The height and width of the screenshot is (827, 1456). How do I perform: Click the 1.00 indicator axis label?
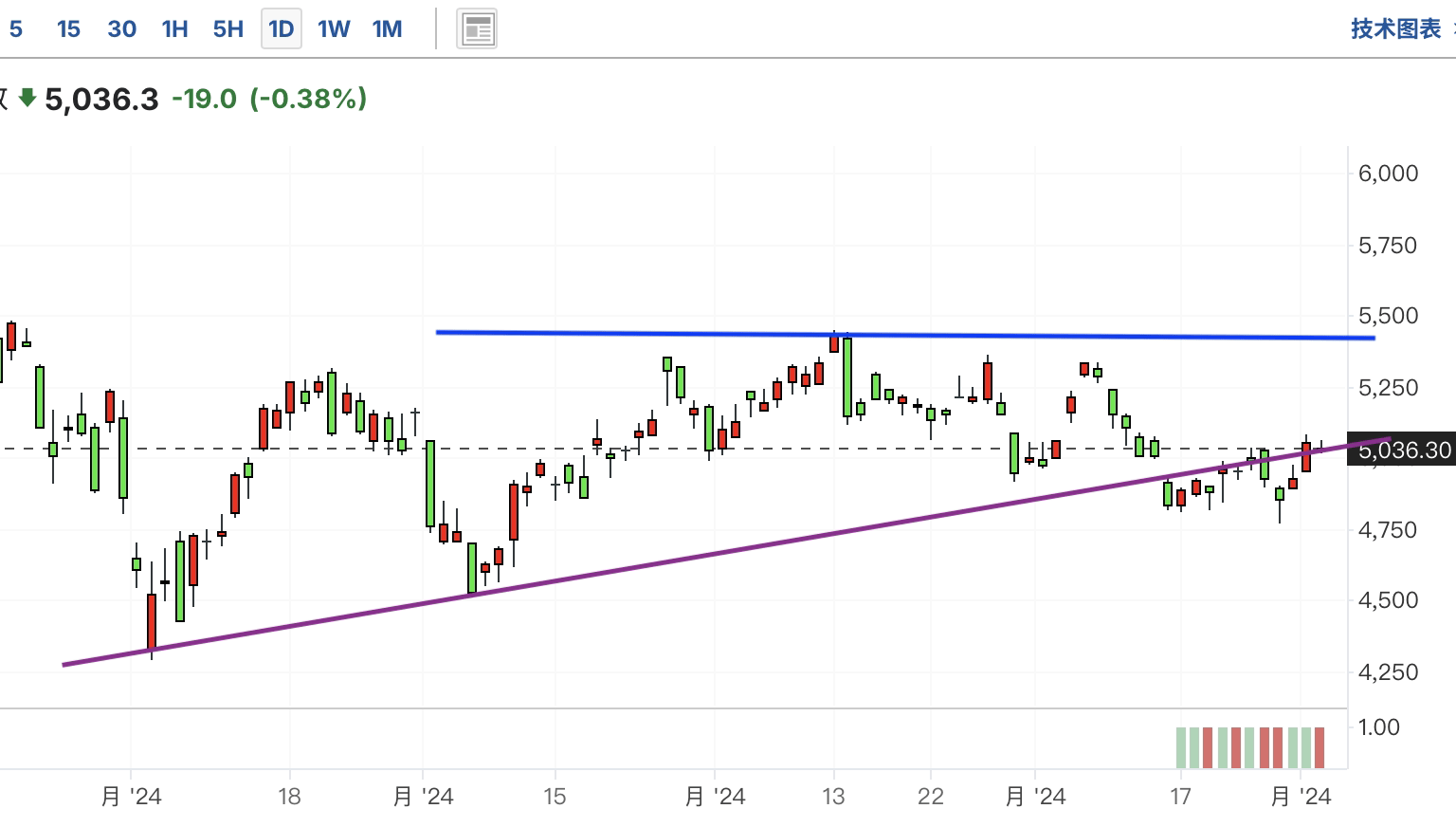(1379, 727)
